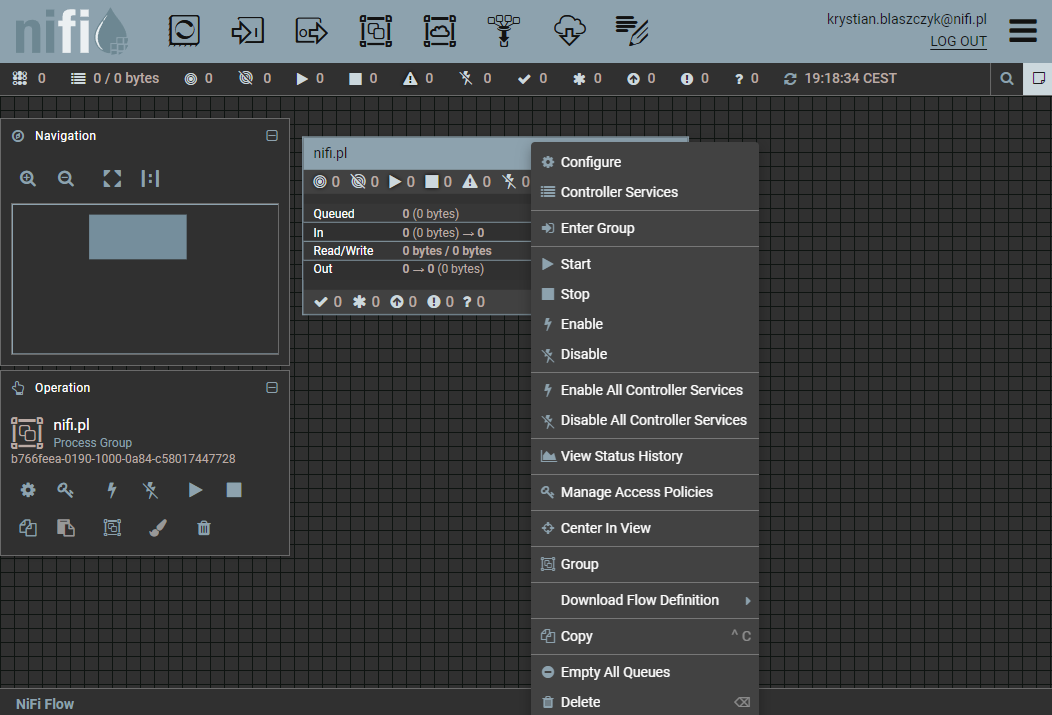
Task: Select the Processor component in the top toolbar
Action: click(x=184, y=31)
